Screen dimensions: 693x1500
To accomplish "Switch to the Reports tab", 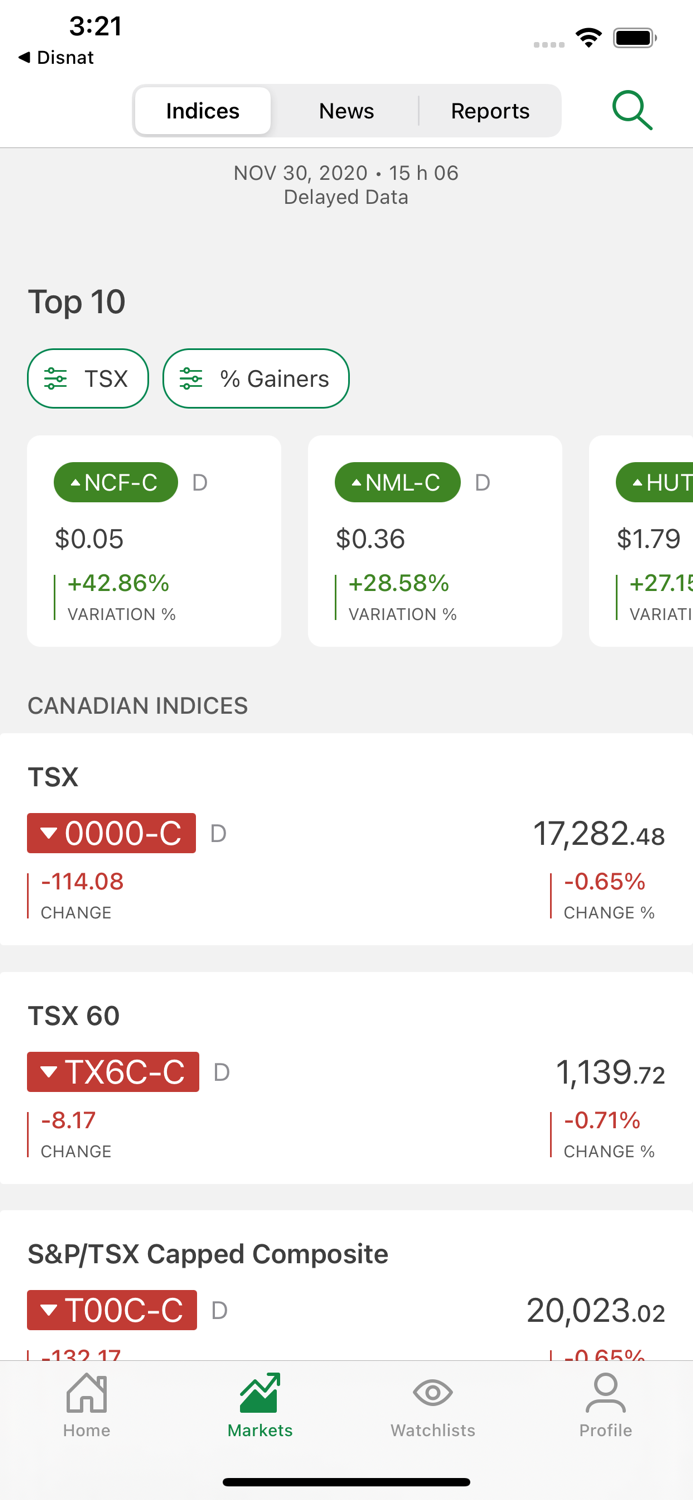I will (x=490, y=110).
